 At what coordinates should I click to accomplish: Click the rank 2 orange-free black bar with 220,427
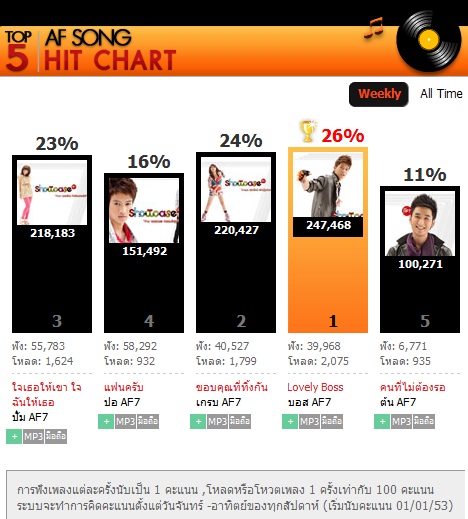click(x=236, y=243)
